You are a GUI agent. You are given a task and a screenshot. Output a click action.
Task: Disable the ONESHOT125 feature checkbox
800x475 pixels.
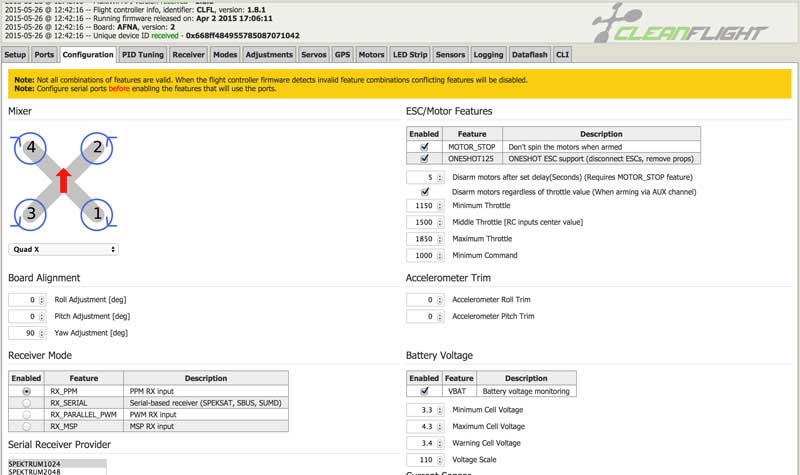click(x=424, y=158)
